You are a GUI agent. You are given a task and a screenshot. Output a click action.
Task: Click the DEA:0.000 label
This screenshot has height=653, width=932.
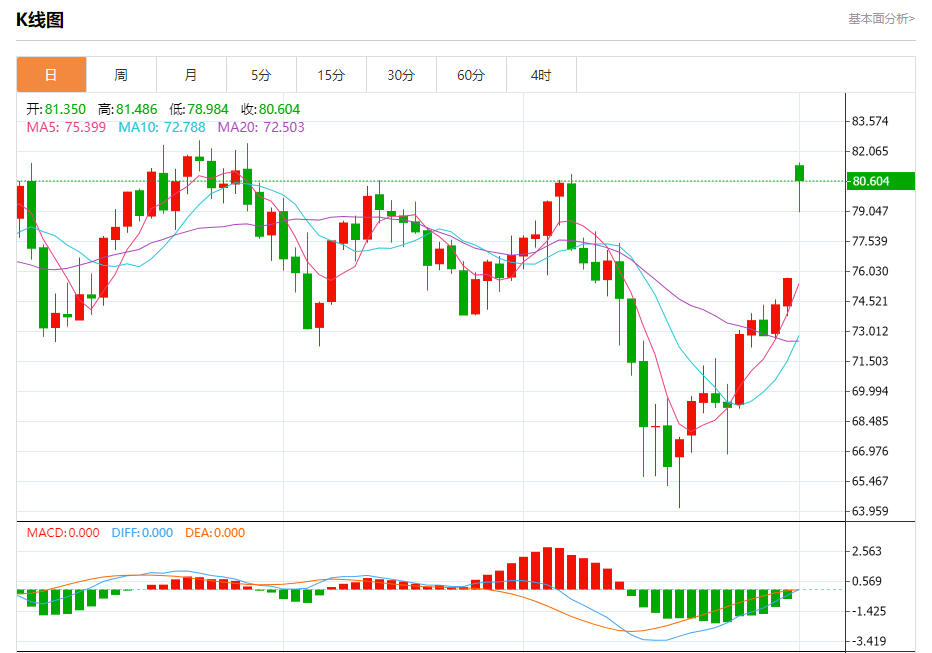(215, 533)
